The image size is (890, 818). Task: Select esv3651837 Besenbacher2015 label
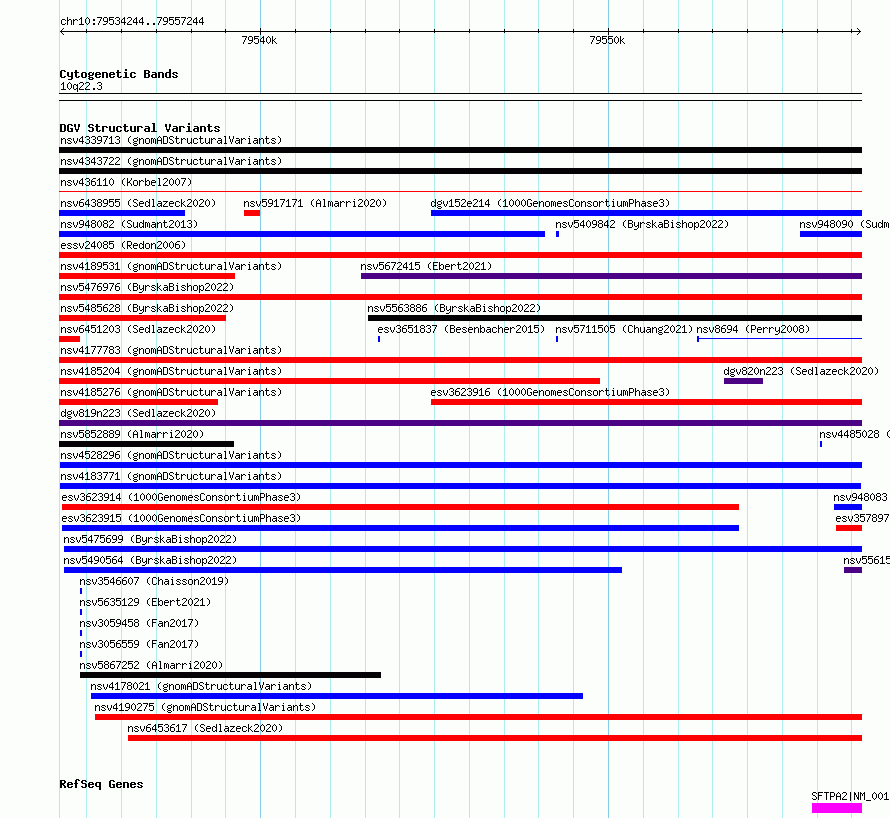tap(461, 329)
